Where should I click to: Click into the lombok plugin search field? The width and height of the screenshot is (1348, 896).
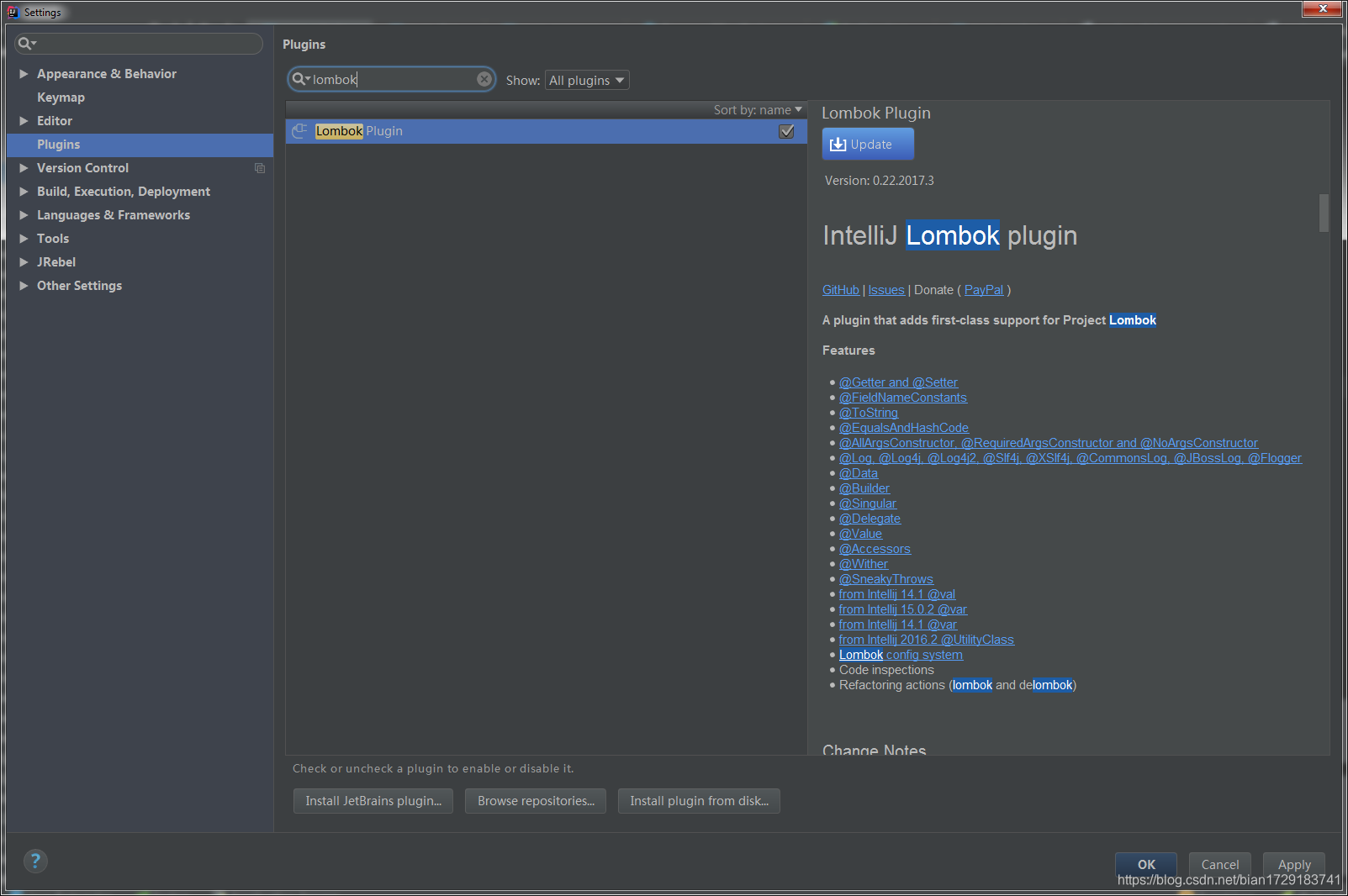tap(391, 79)
